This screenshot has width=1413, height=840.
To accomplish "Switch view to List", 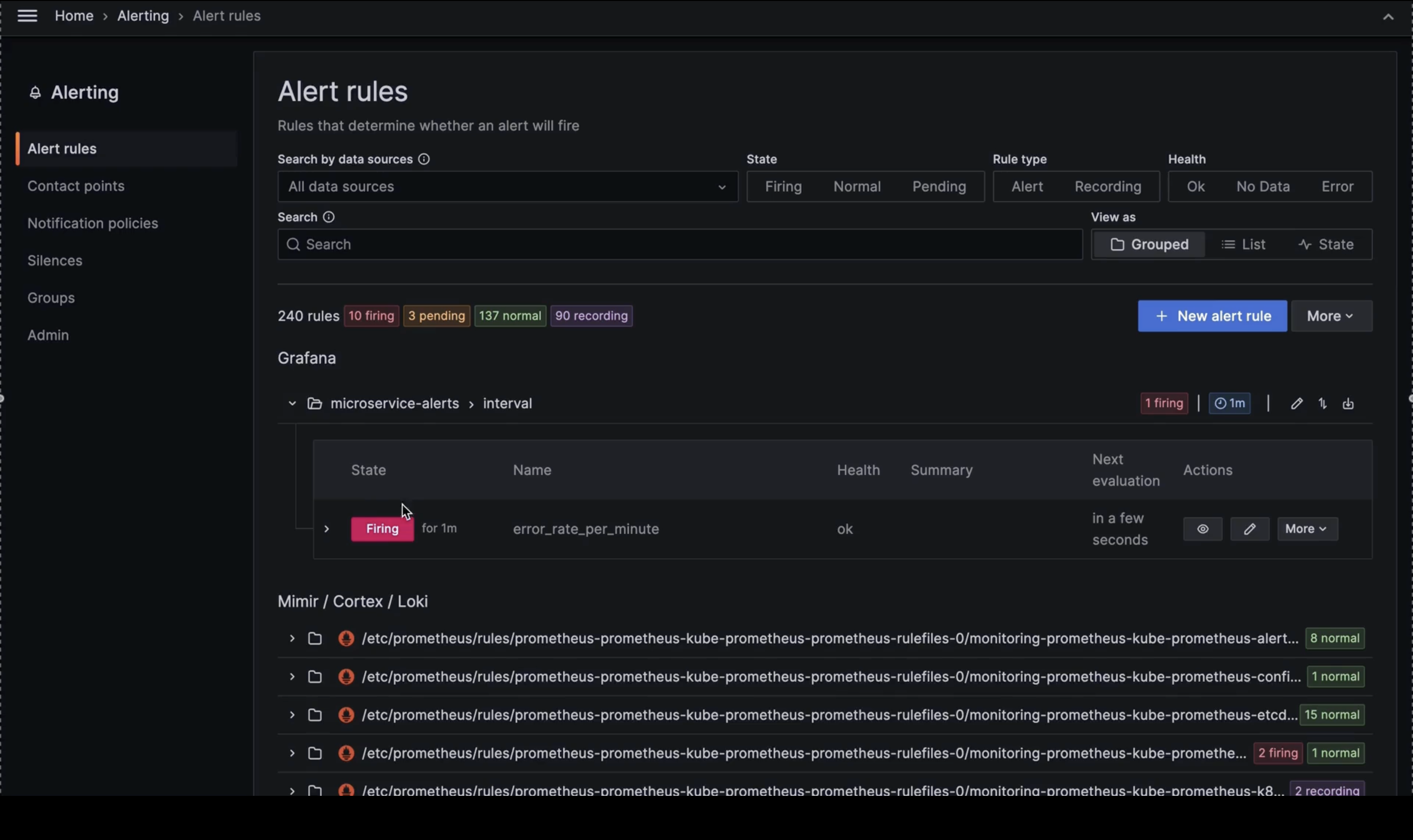I will pos(1244,244).
